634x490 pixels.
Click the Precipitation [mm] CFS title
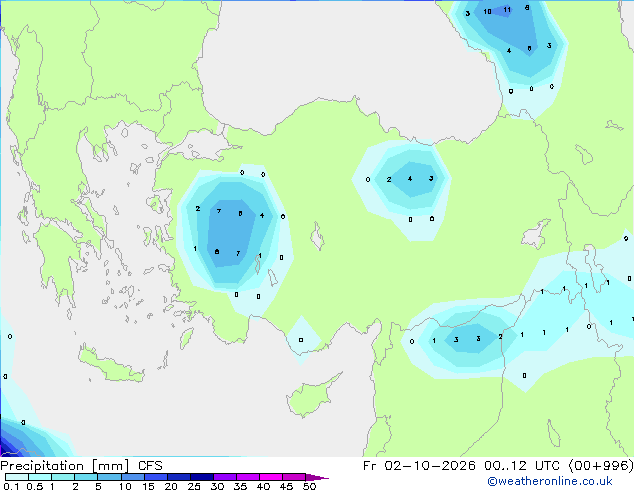[x=81, y=466]
